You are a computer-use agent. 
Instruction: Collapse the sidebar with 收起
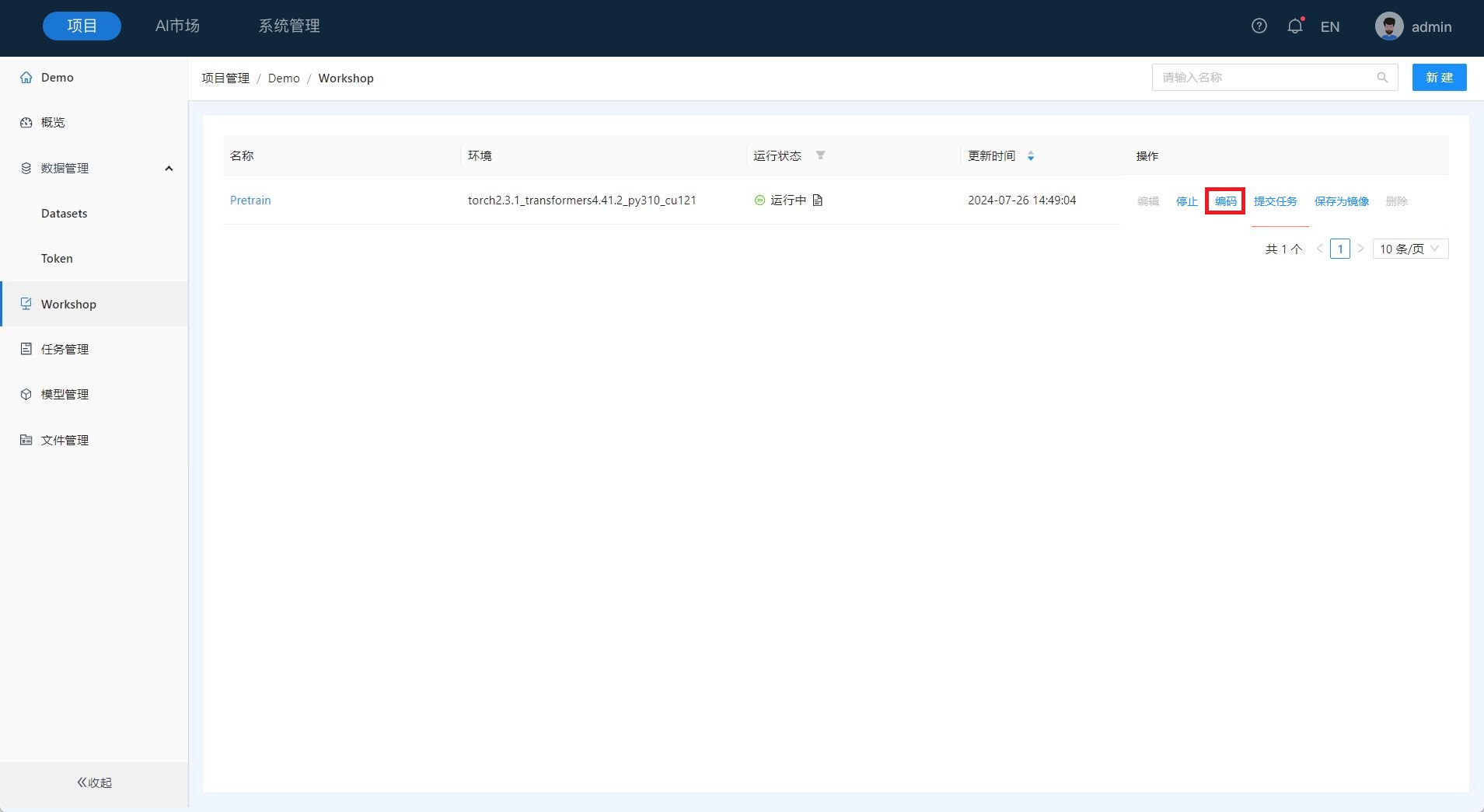tap(94, 782)
